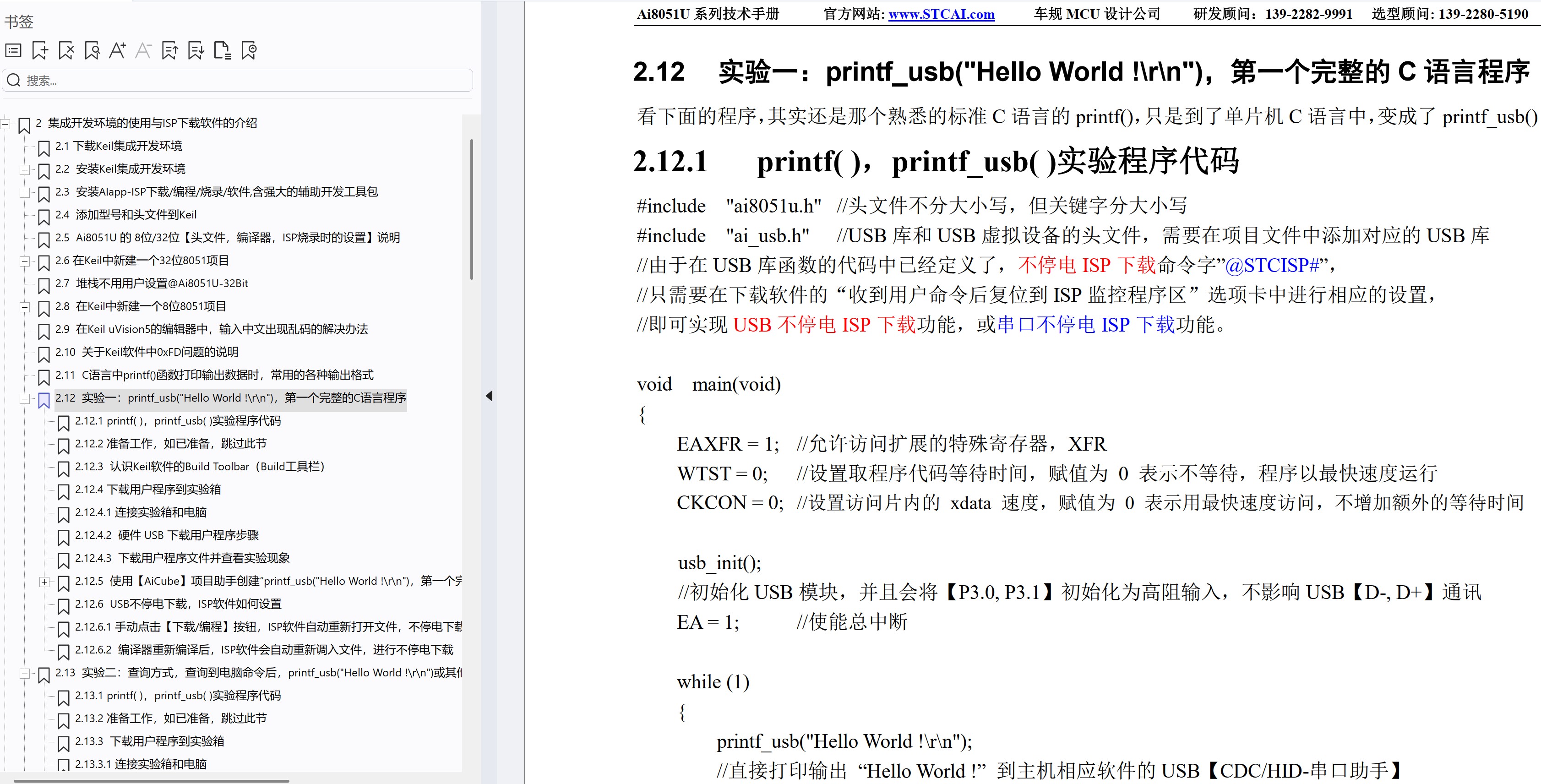Open bookmark 2.1 下载Keil集成开发环境
The image size is (1541, 784).
119,146
